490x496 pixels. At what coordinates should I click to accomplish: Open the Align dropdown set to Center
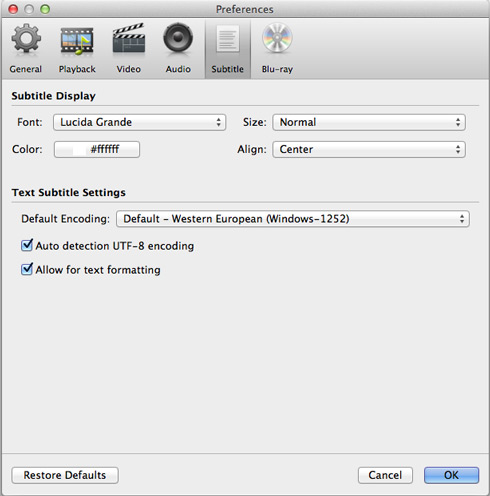pyautogui.click(x=369, y=149)
